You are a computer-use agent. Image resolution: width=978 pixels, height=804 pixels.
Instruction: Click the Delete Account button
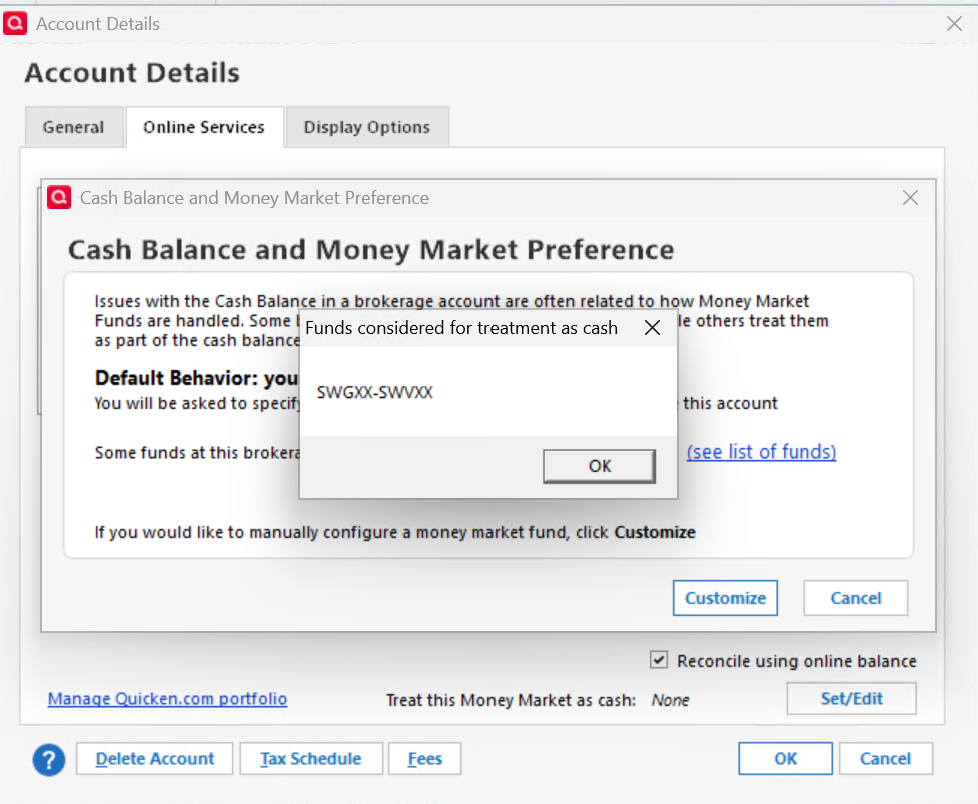155,758
